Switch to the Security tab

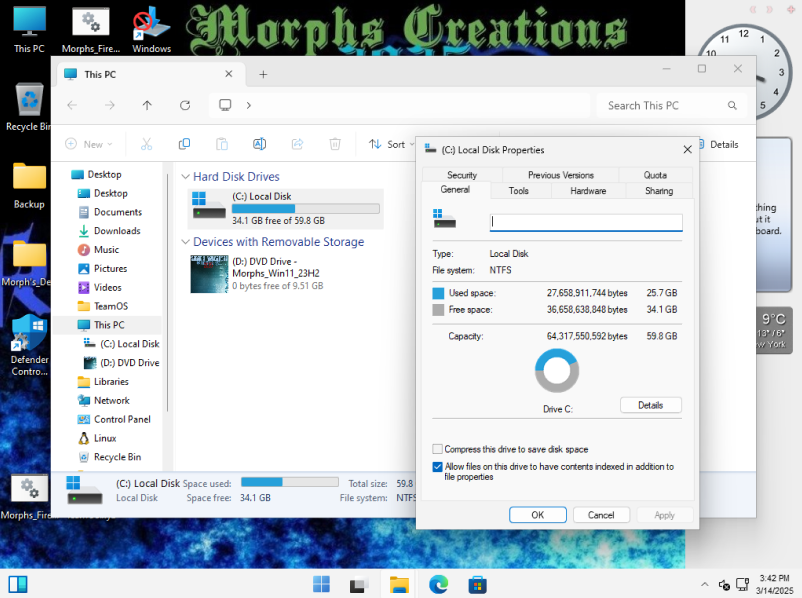tap(462, 175)
